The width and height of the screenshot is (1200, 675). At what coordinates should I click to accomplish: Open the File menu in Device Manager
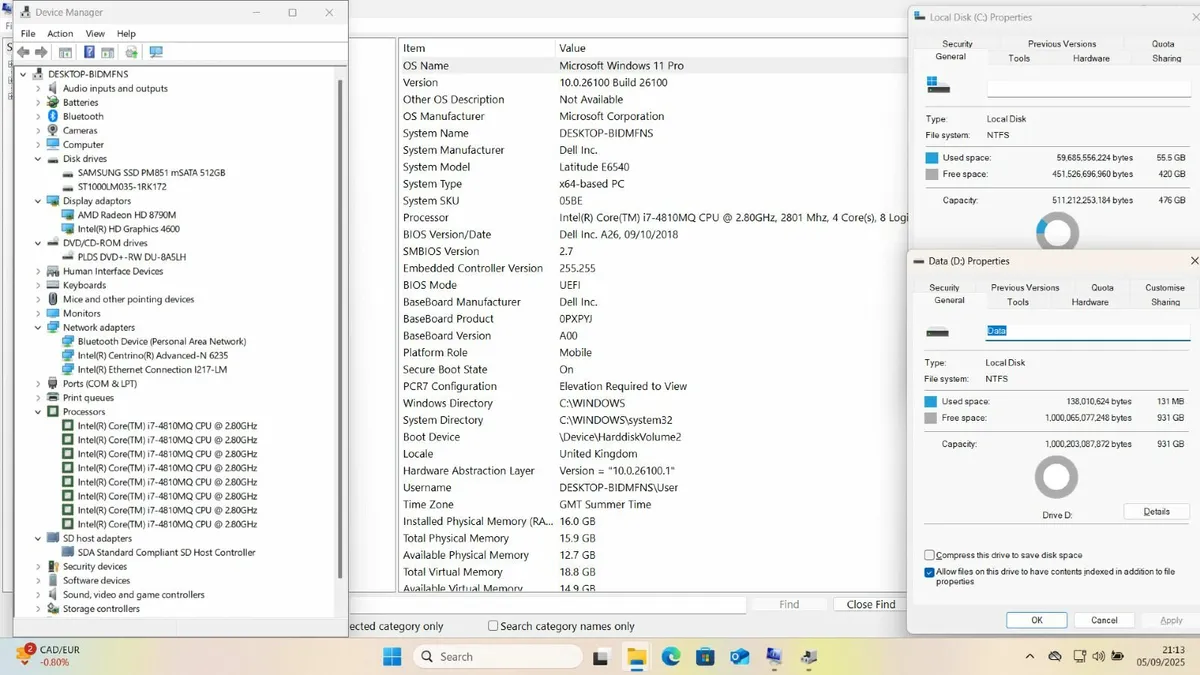point(28,33)
